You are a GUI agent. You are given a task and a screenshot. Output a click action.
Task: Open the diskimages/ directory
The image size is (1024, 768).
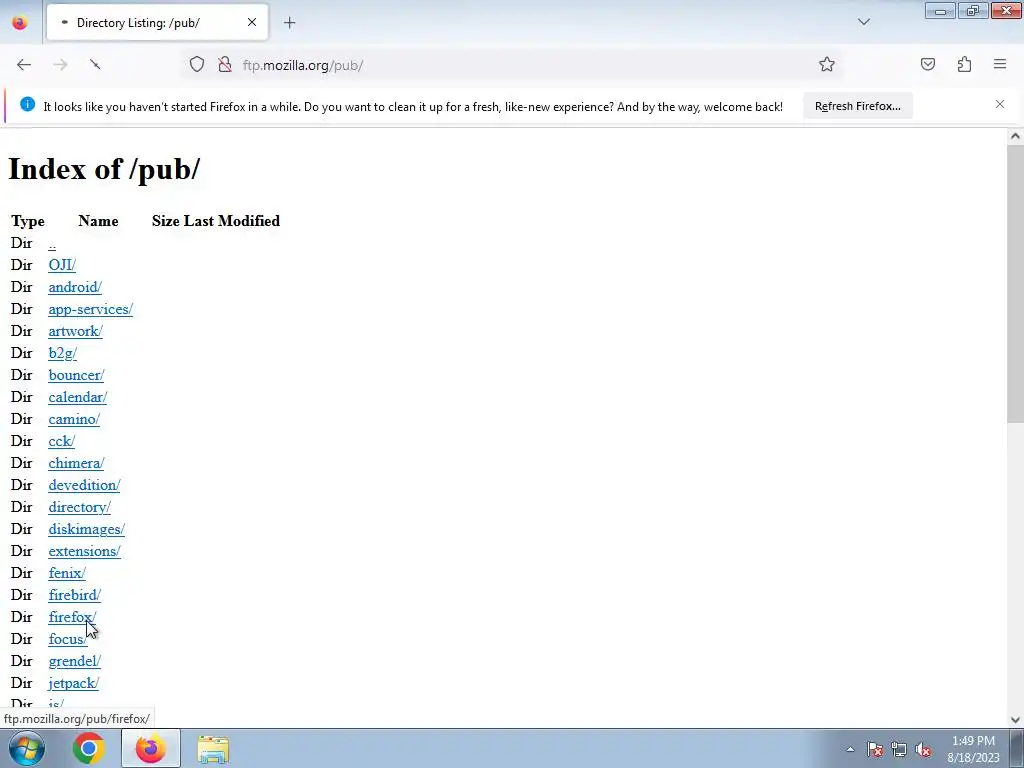[86, 530]
